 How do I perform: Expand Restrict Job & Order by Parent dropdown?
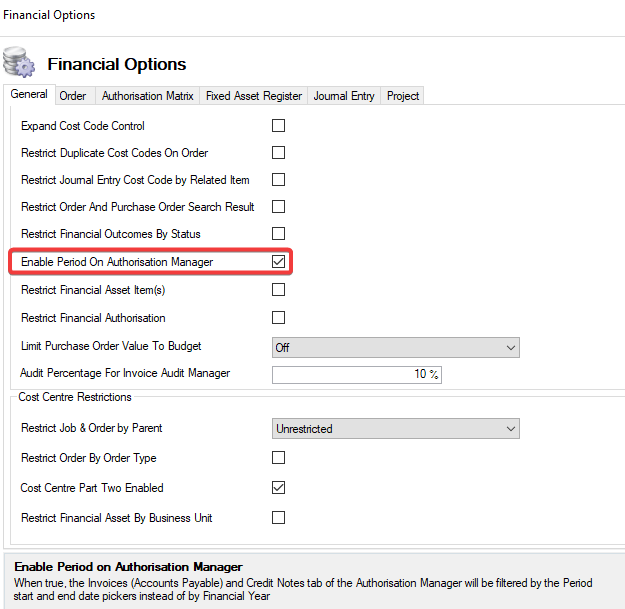[x=396, y=429]
